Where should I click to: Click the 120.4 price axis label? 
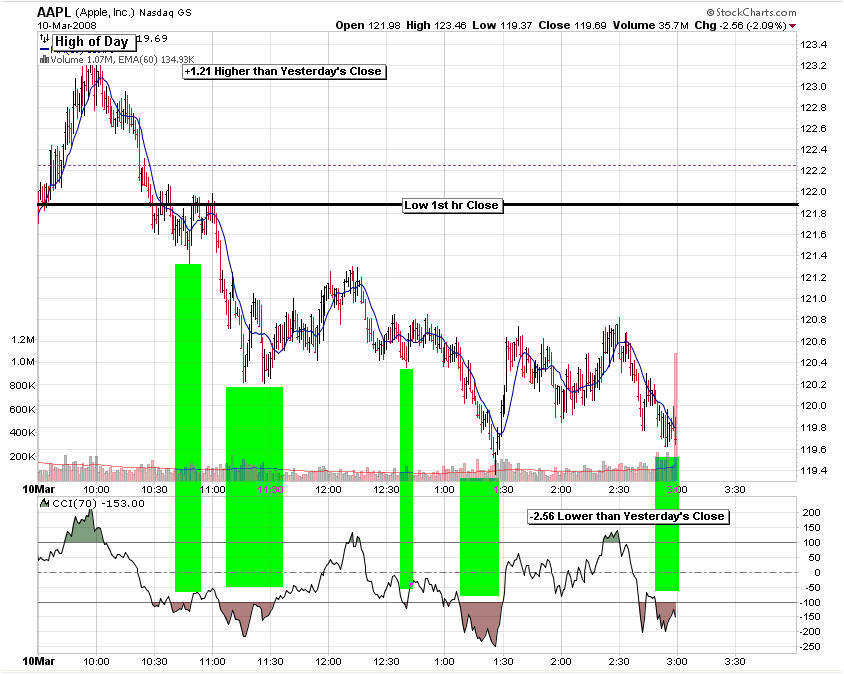(813, 363)
